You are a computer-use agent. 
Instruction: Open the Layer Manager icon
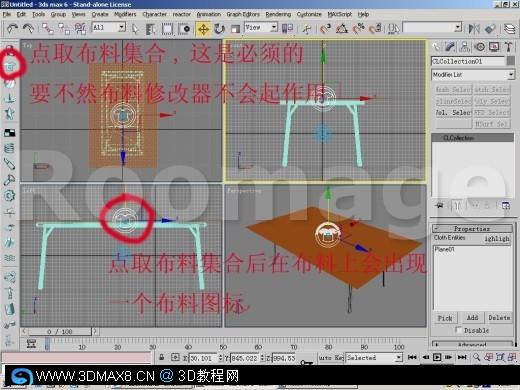(510, 29)
